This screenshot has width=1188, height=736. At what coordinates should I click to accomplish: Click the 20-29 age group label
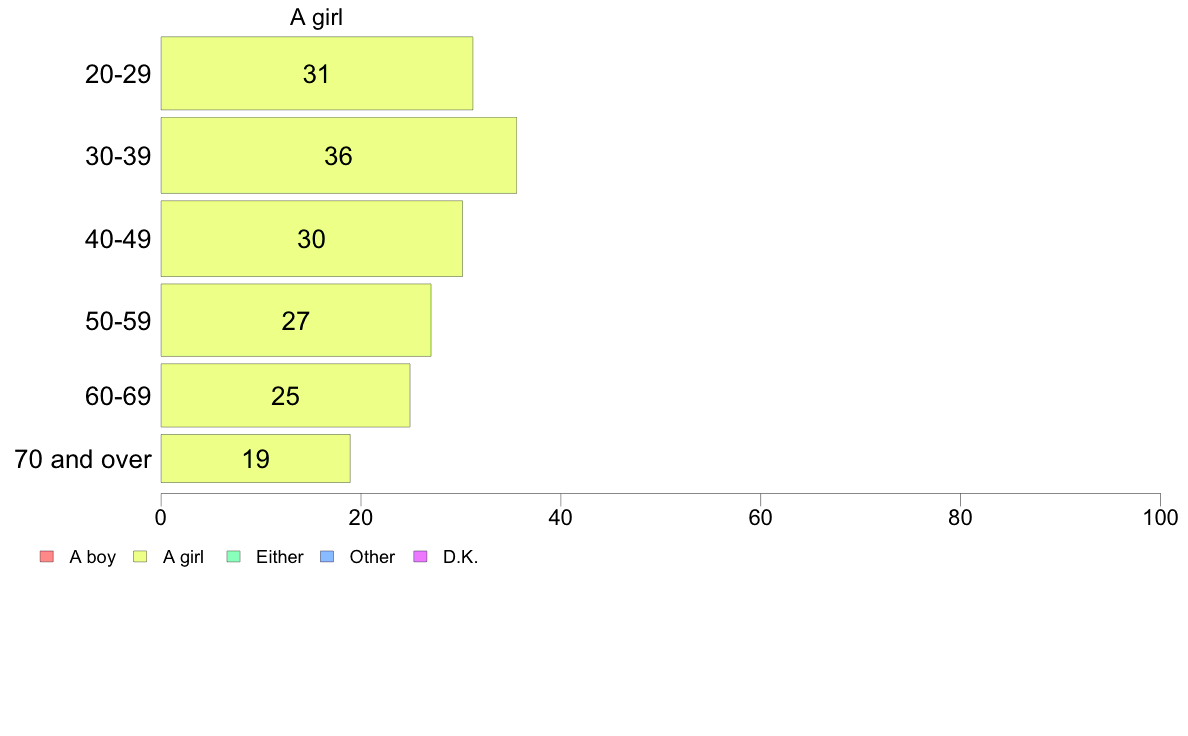pyautogui.click(x=117, y=74)
